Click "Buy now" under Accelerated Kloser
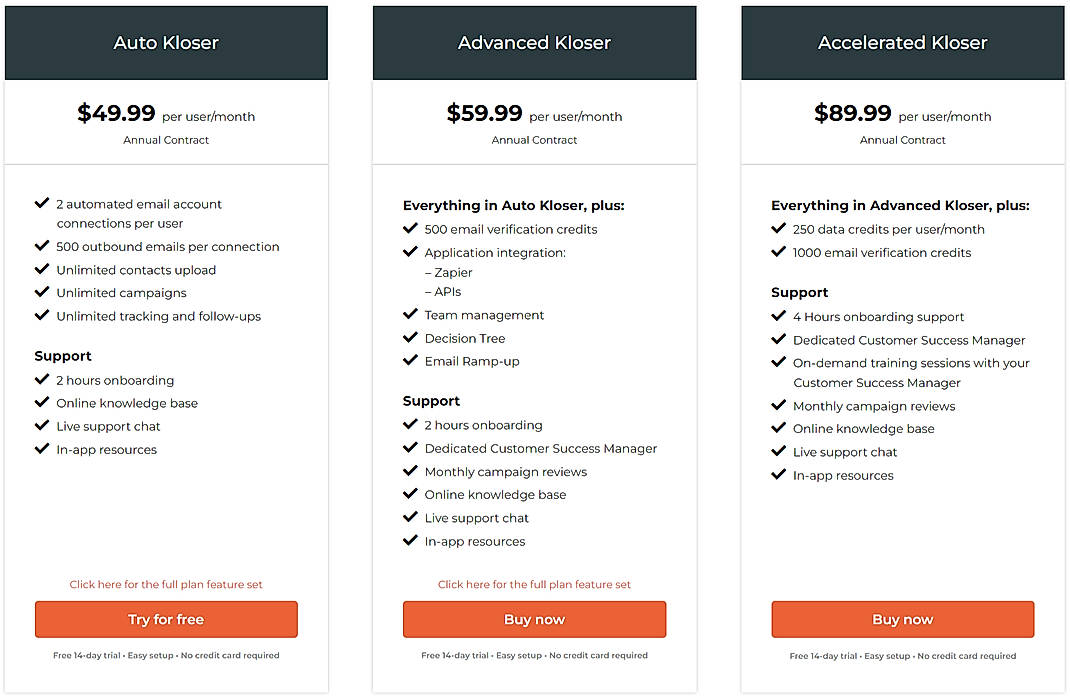The width and height of the screenshot is (1070, 698). (902, 619)
